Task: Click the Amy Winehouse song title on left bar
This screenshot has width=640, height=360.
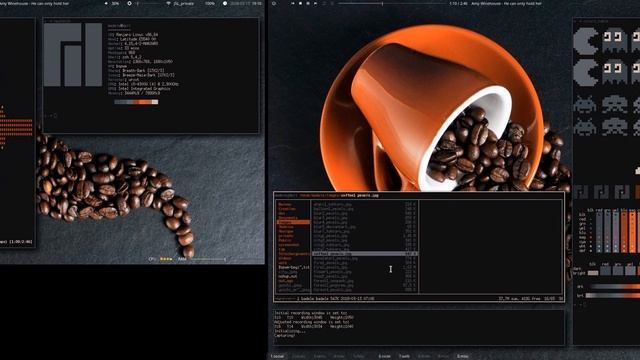Action: click(33, 3)
